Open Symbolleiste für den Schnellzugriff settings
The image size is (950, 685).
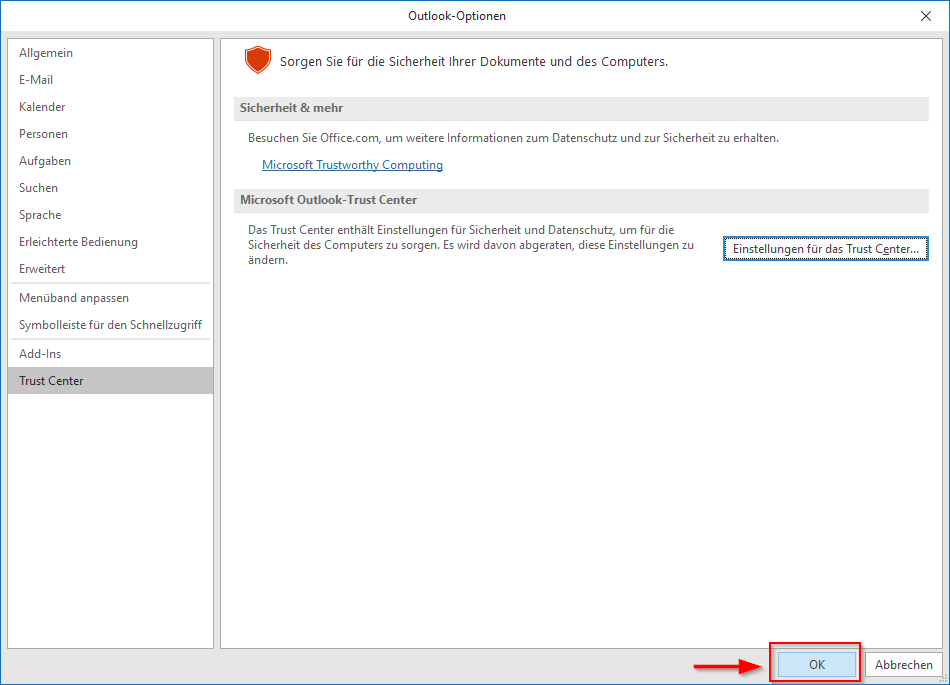(110, 325)
